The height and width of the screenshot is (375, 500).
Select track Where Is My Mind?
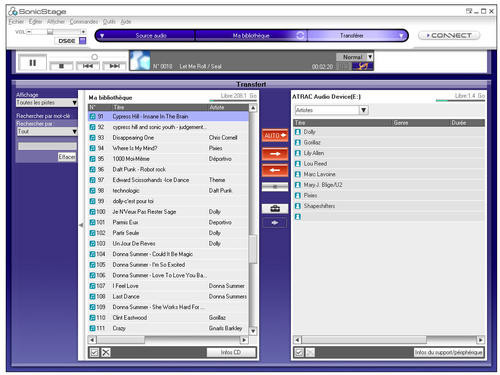[168, 148]
